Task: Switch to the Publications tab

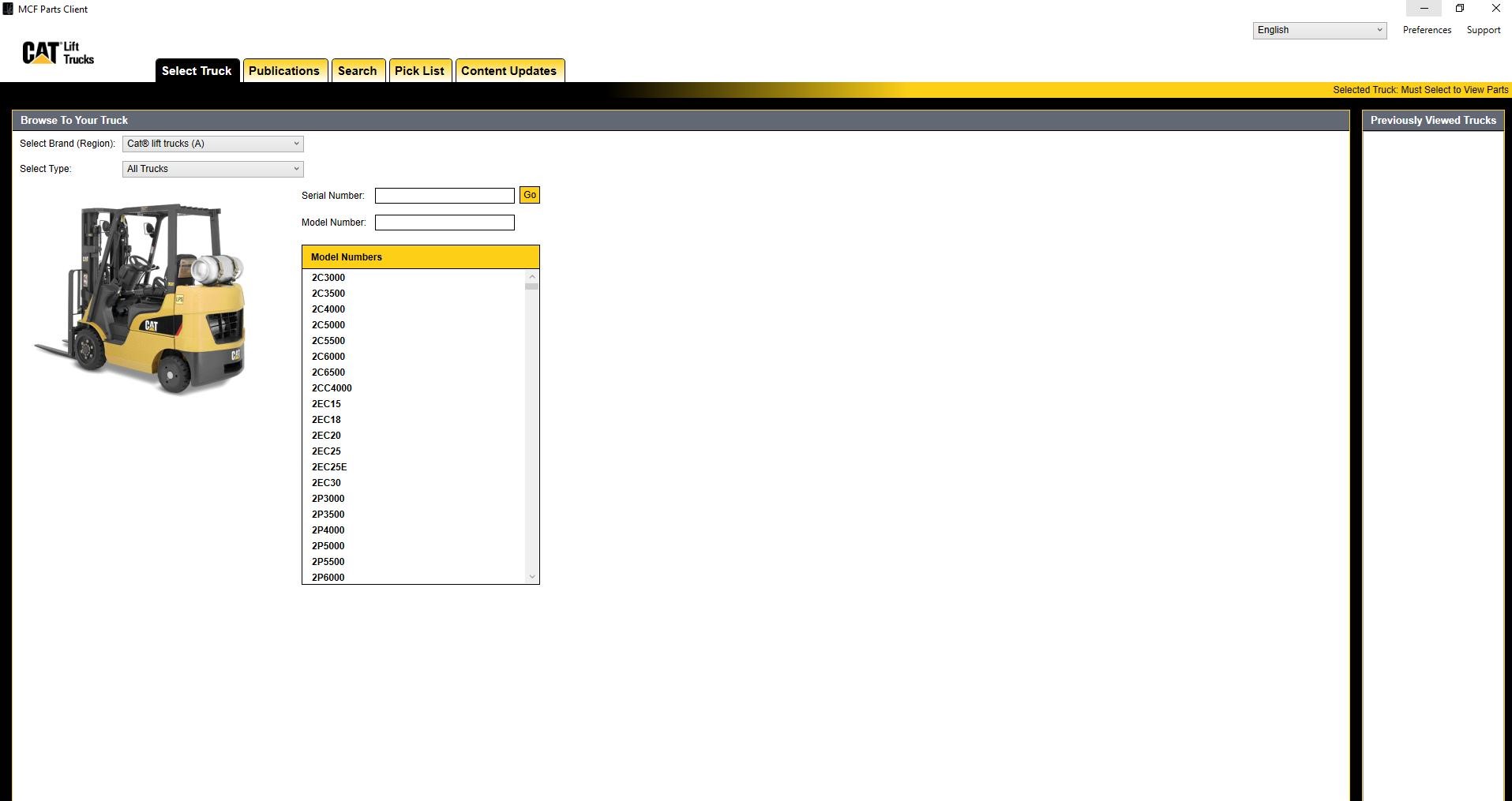Action: coord(284,70)
